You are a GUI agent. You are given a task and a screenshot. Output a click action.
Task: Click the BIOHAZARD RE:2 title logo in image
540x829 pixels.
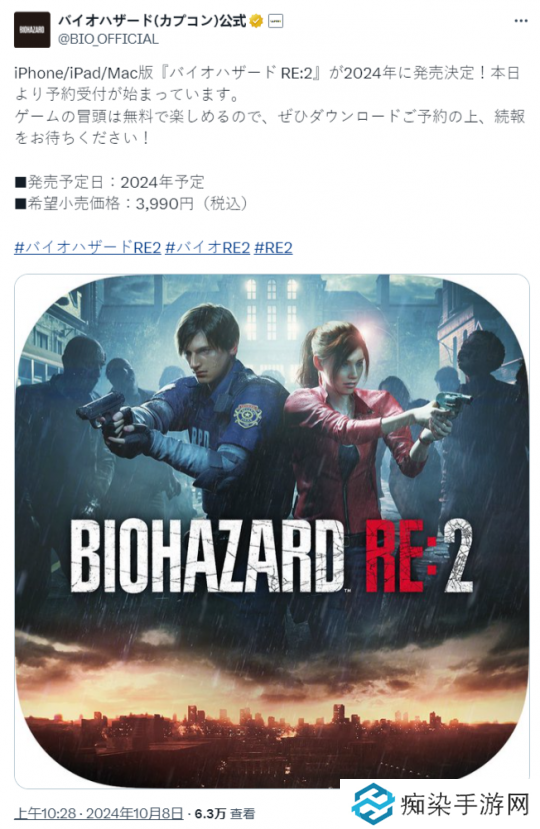271,555
